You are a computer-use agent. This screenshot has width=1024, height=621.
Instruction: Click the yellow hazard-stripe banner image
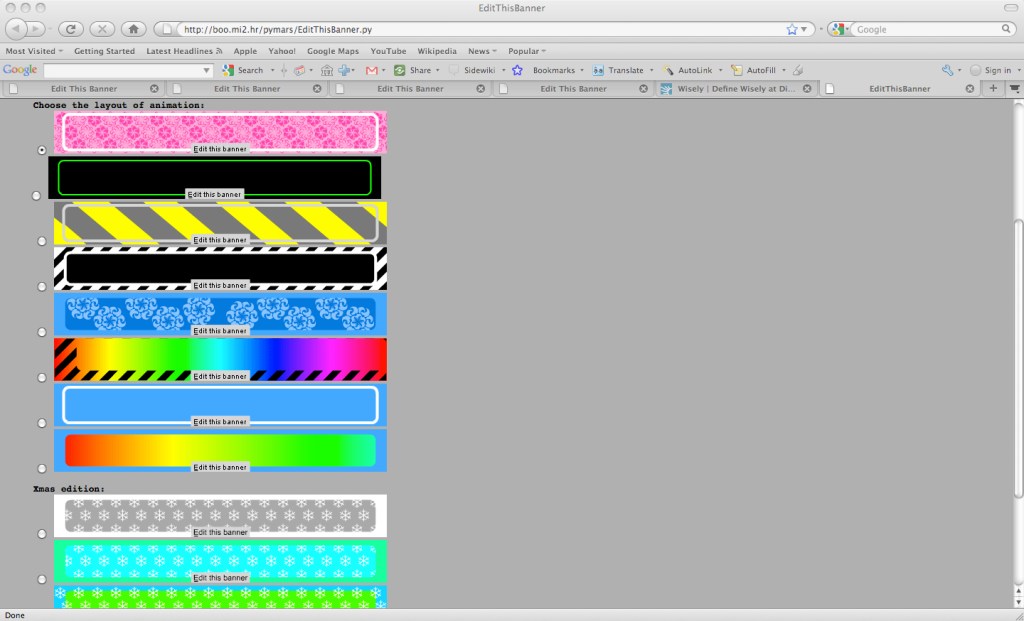coord(220,221)
